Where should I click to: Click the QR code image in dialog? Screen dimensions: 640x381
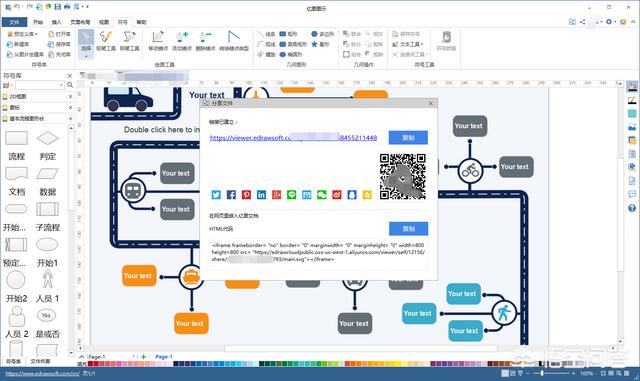tap(403, 176)
